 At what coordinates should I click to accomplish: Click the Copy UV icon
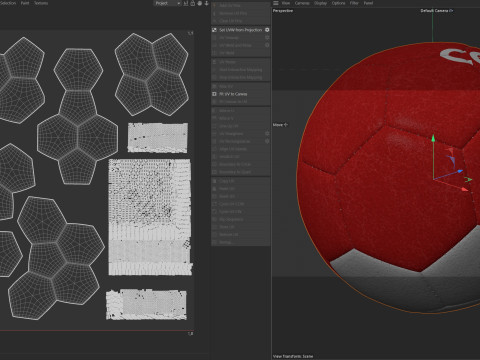[214, 181]
